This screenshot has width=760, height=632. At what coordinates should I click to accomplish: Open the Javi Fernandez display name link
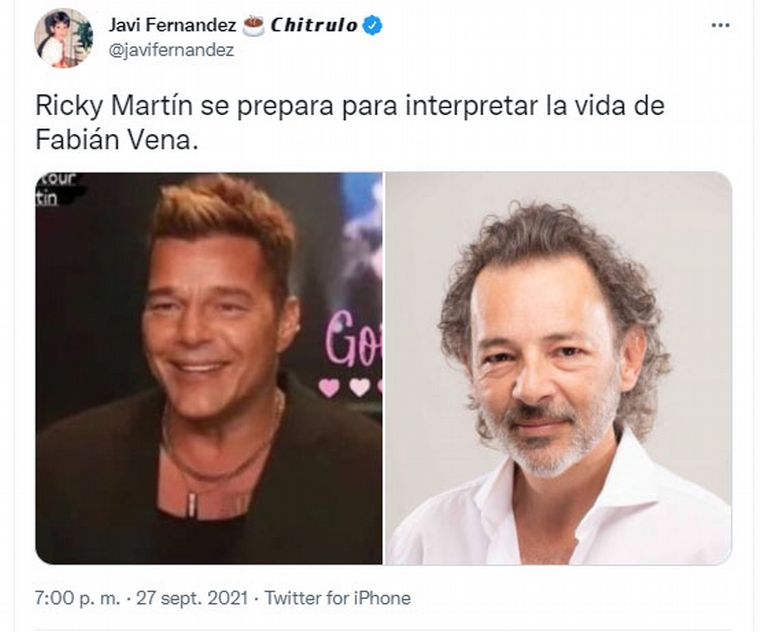(172, 25)
